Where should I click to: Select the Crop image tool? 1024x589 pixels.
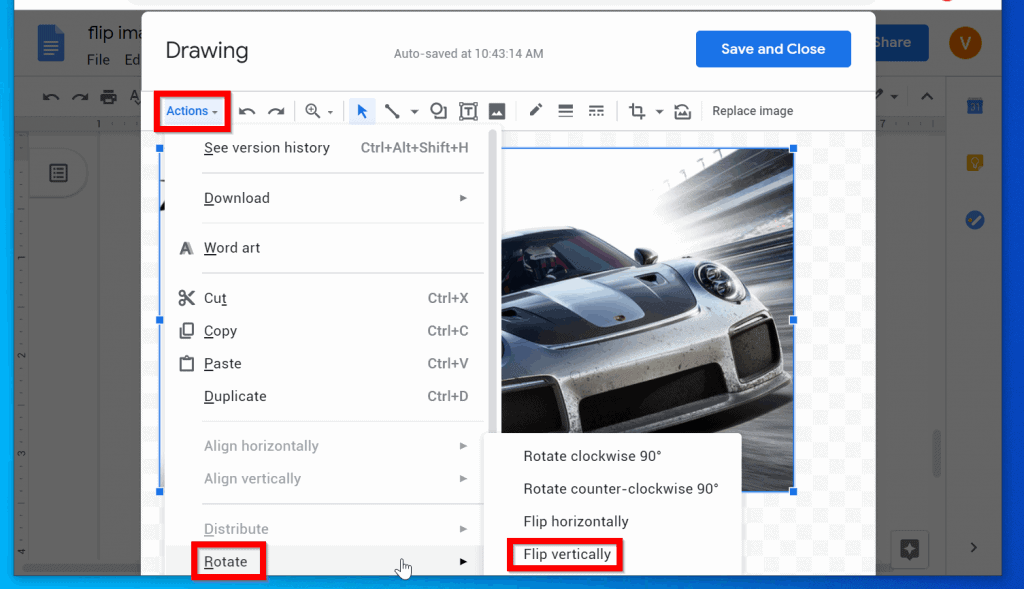(x=637, y=111)
